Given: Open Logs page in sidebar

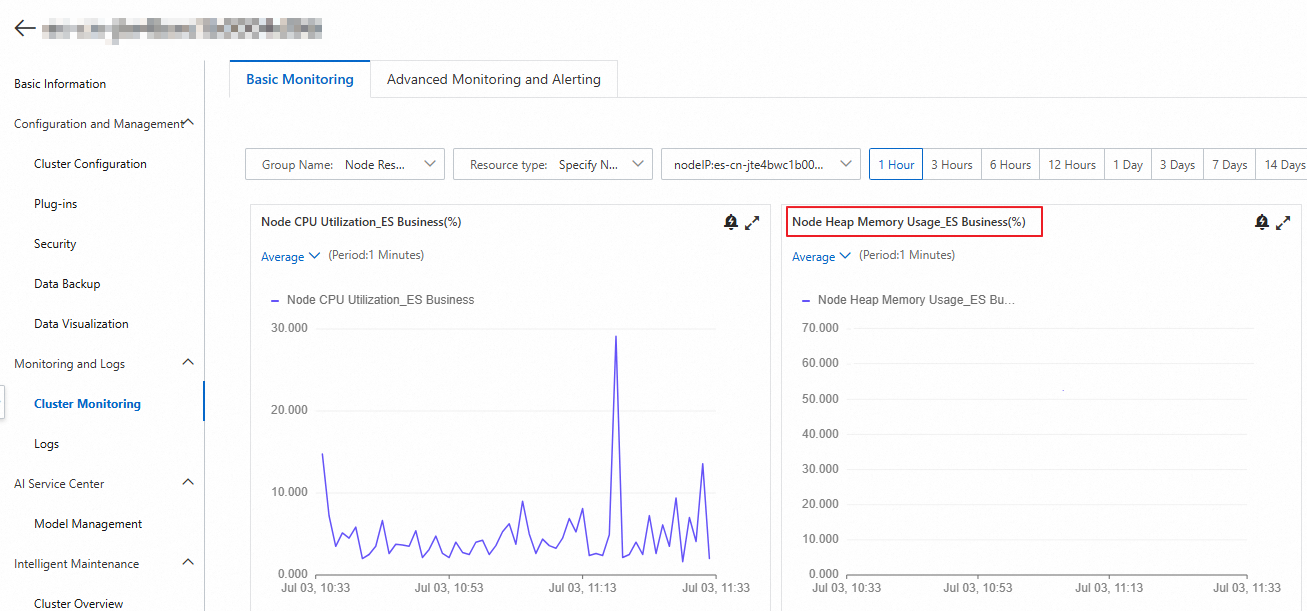Looking at the screenshot, I should (x=46, y=444).
